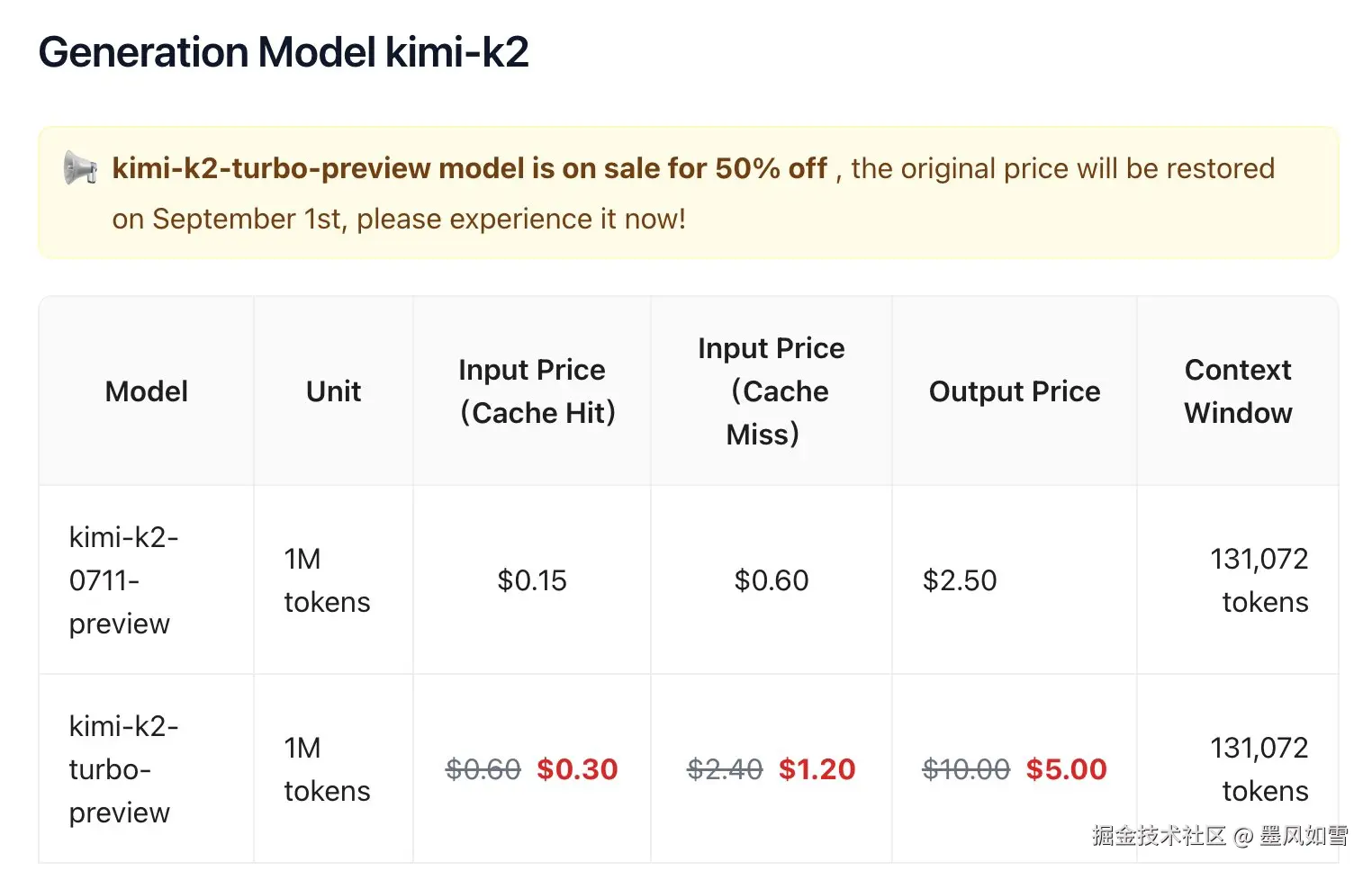1372x871 pixels.
Task: Click the red $1.20 discounted price
Action: [x=817, y=769]
